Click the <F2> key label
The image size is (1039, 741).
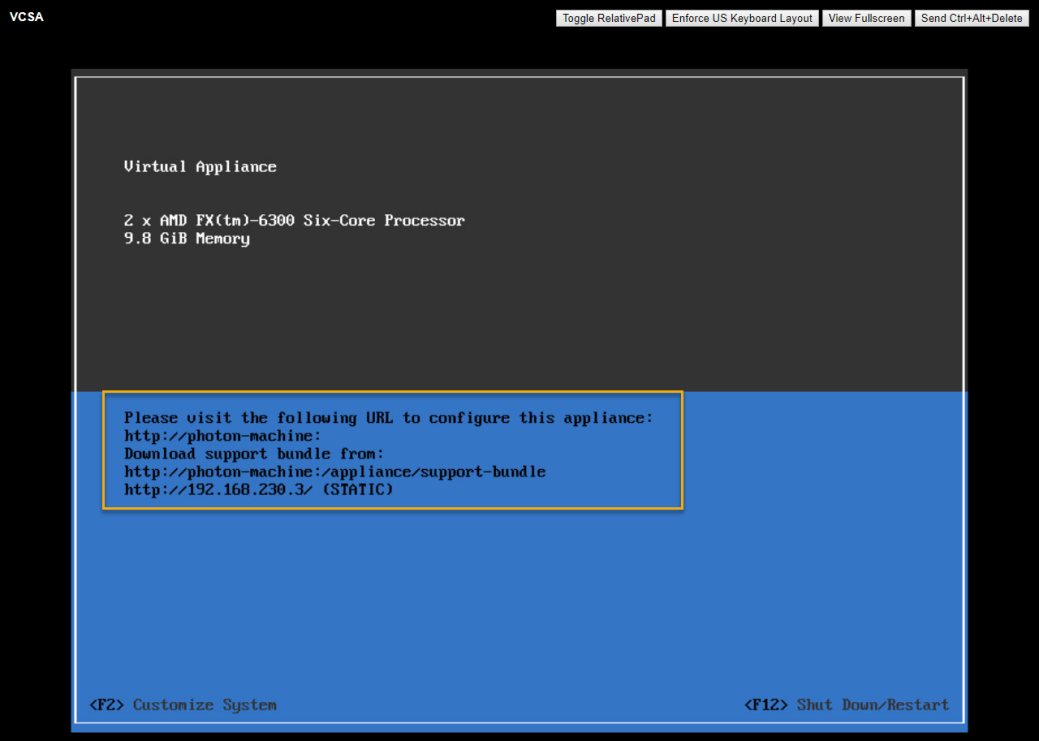(x=107, y=705)
